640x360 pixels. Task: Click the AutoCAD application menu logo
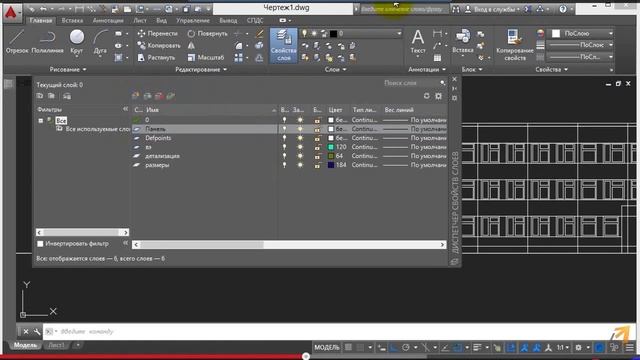[x=11, y=12]
